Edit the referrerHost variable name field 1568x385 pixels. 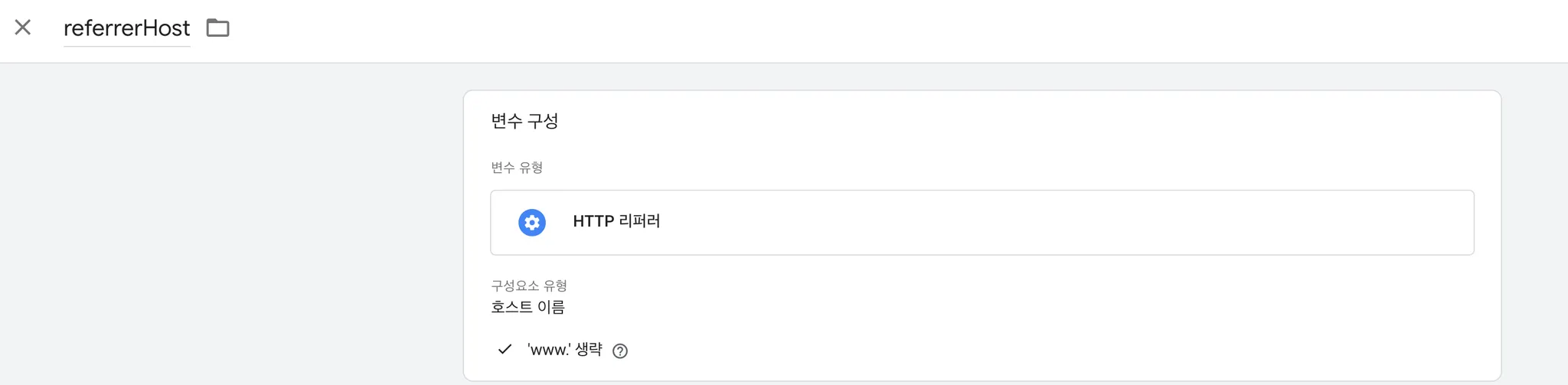[x=126, y=28]
